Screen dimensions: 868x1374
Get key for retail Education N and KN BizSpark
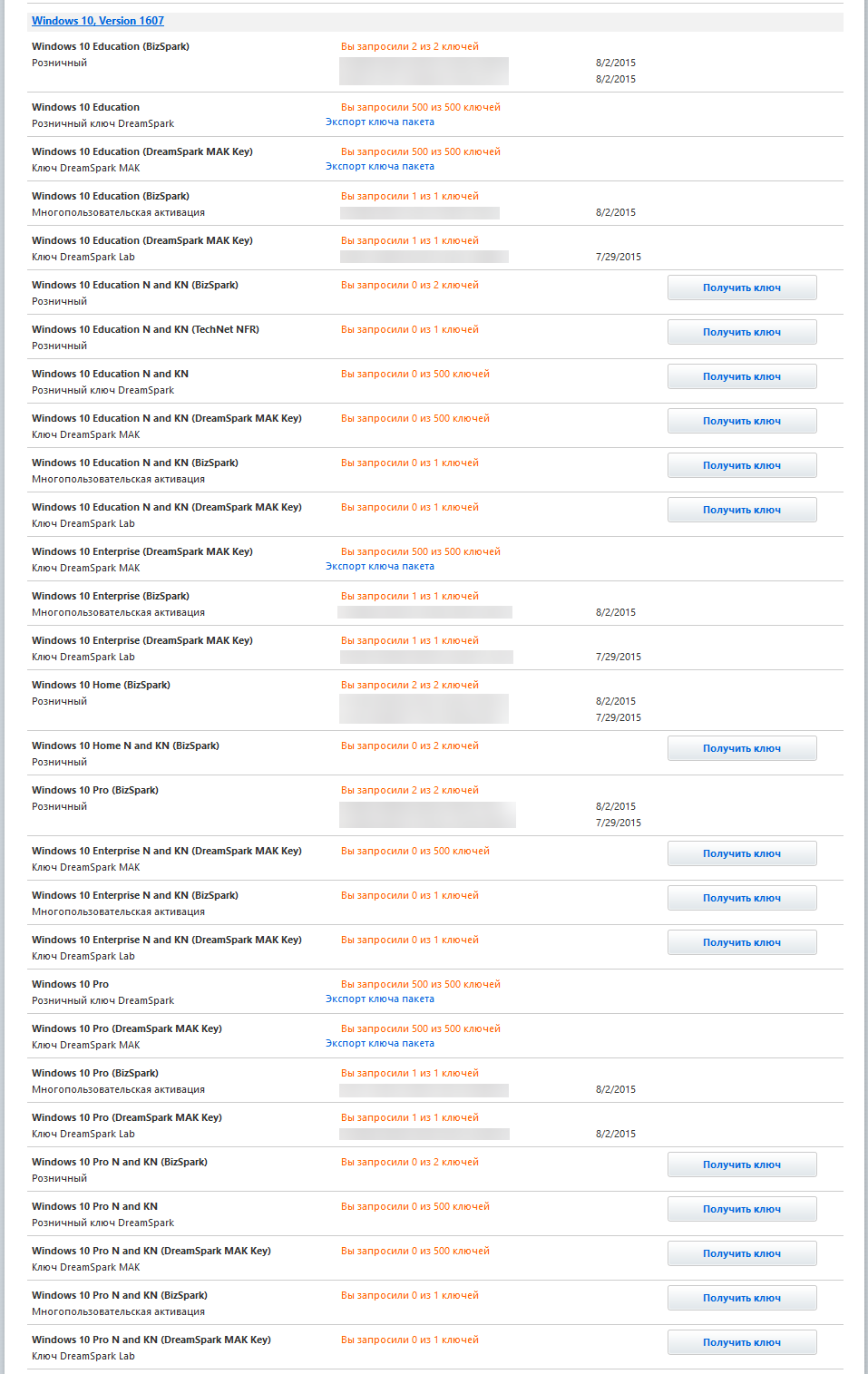click(741, 287)
